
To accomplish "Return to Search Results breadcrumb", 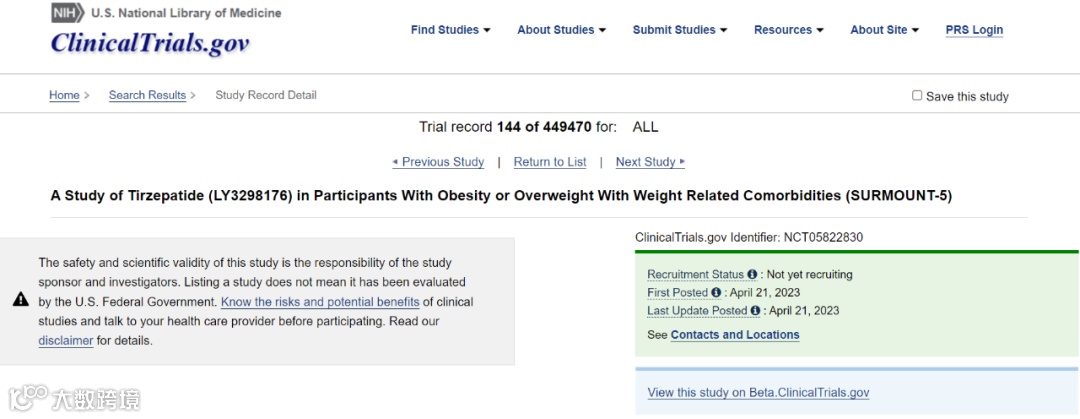I will [147, 95].
